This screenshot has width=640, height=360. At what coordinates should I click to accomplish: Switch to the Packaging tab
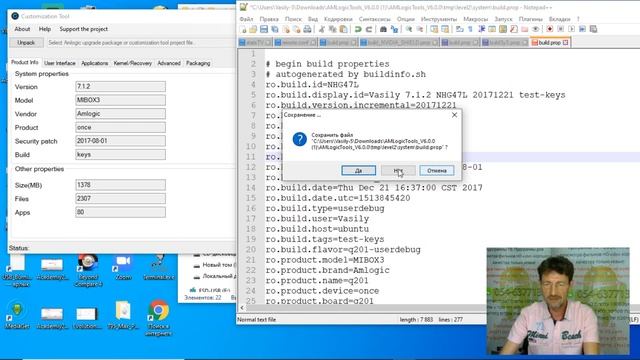(198, 63)
